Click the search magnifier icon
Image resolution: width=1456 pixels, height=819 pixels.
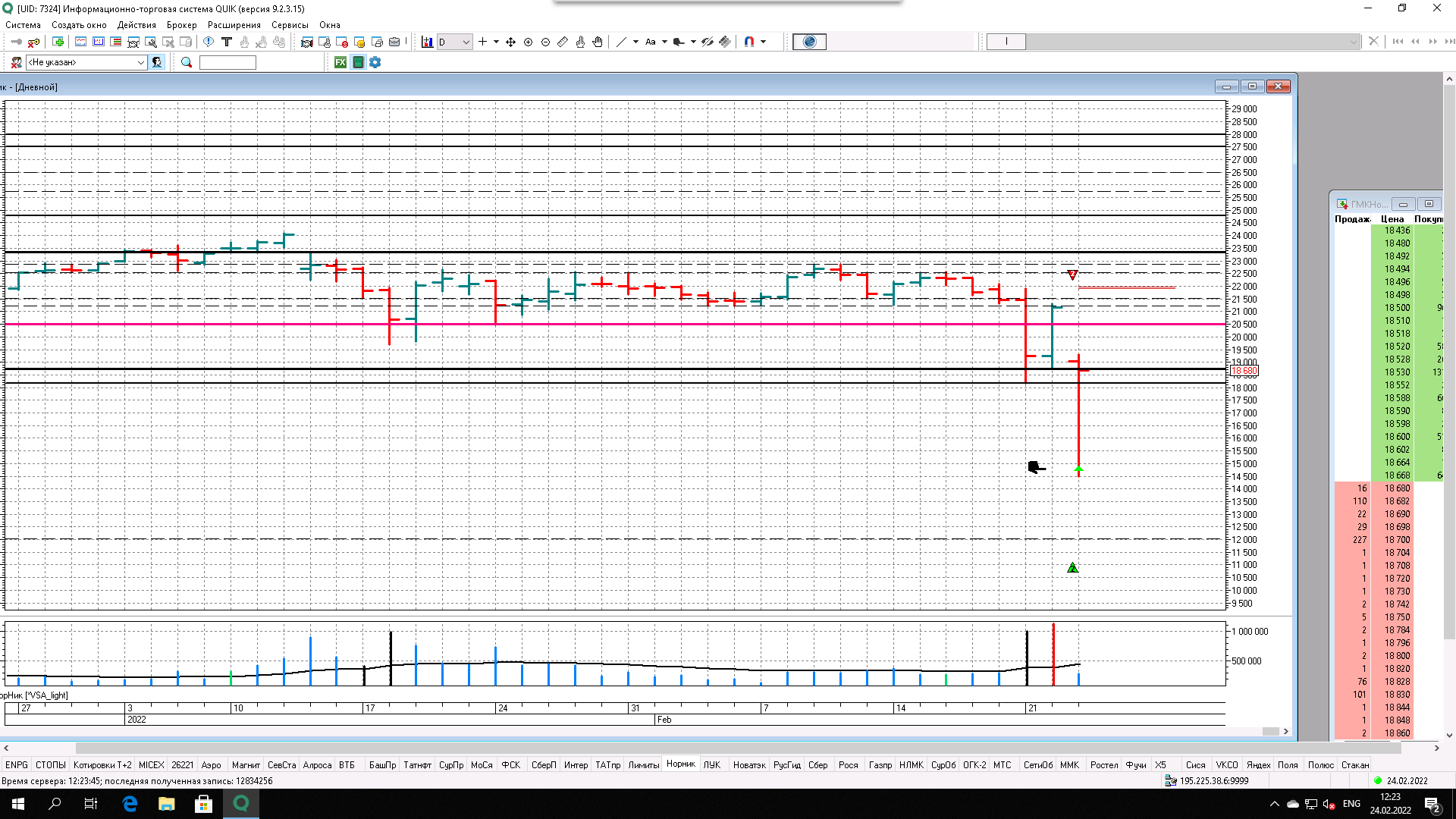pos(187,63)
